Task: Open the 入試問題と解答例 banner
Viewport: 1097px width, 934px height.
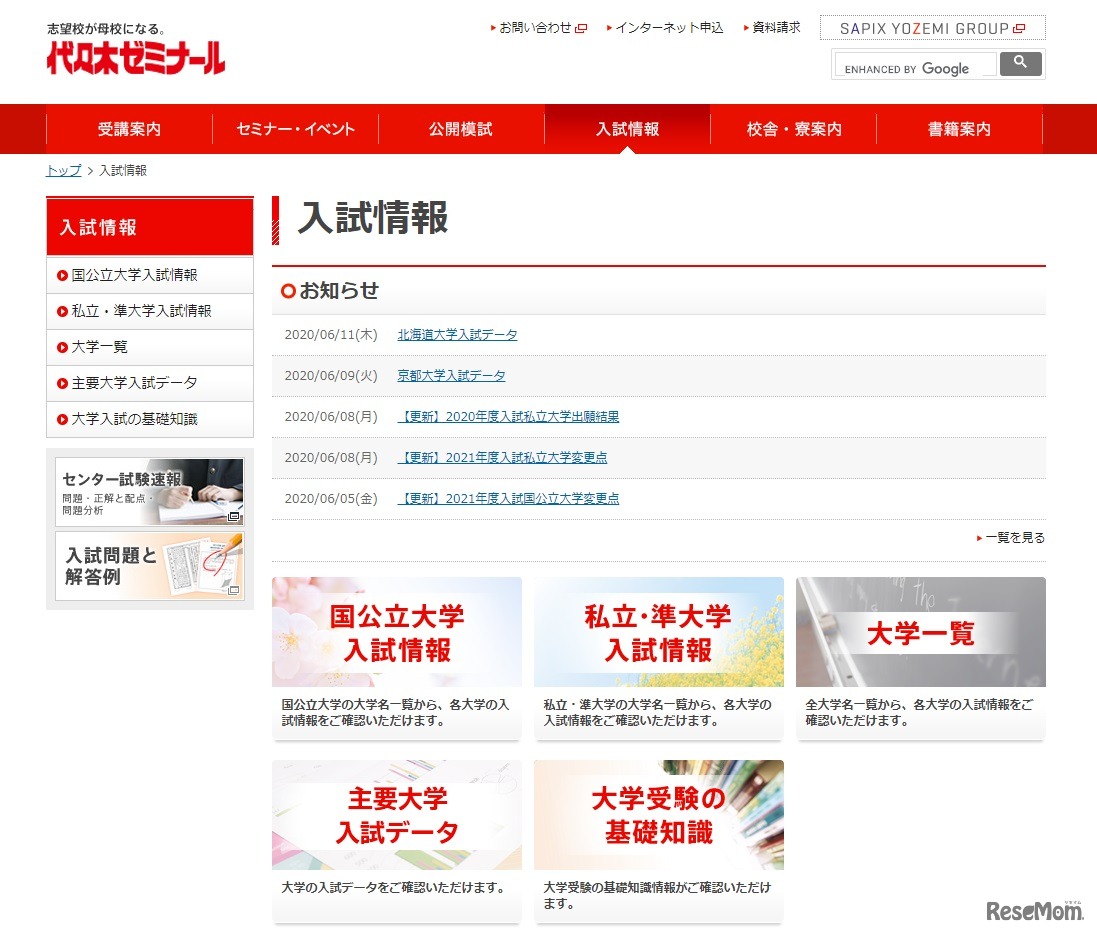Action: click(x=149, y=565)
